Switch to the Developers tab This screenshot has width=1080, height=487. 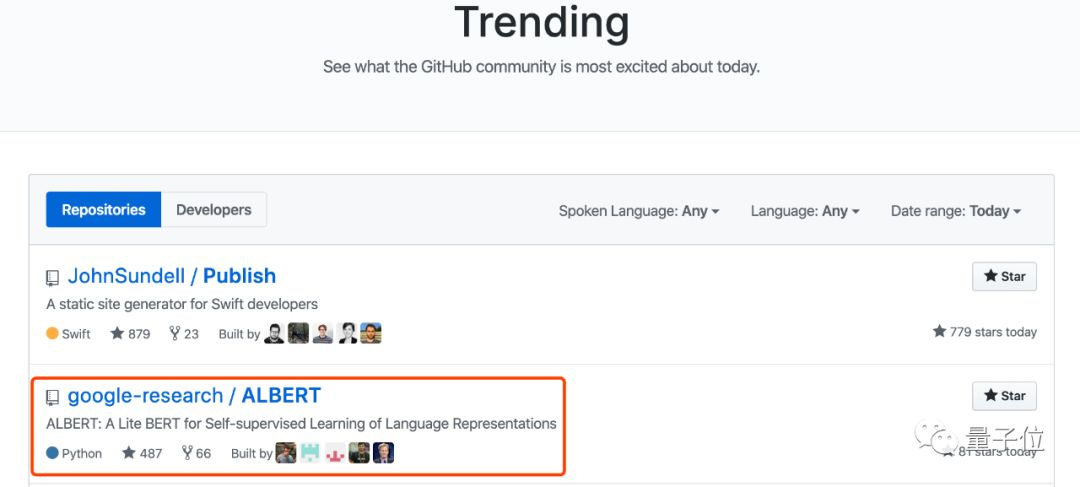point(214,210)
